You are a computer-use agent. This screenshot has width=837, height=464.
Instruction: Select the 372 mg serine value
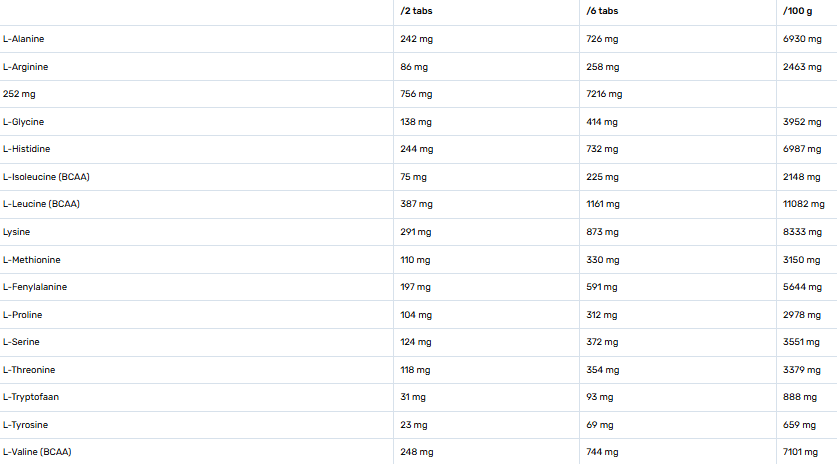click(602, 342)
